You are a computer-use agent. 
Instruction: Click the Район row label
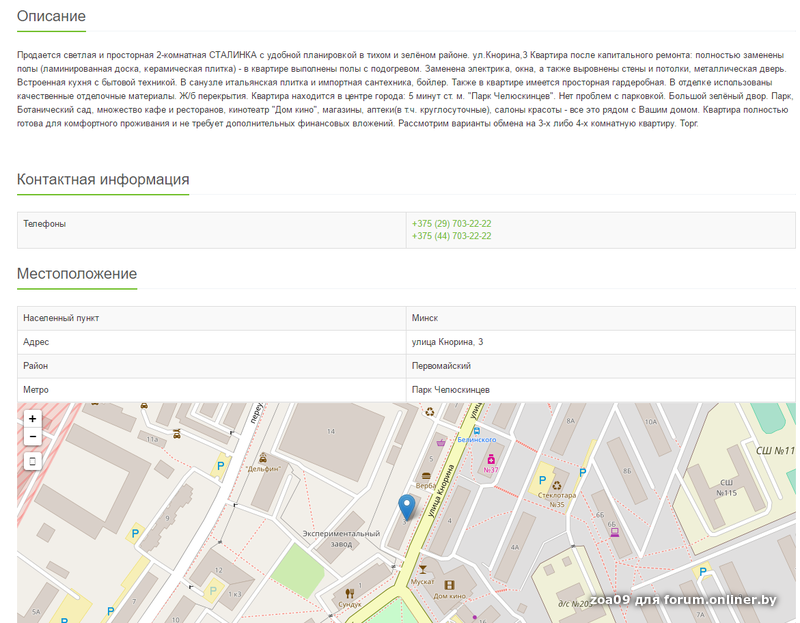[35, 366]
